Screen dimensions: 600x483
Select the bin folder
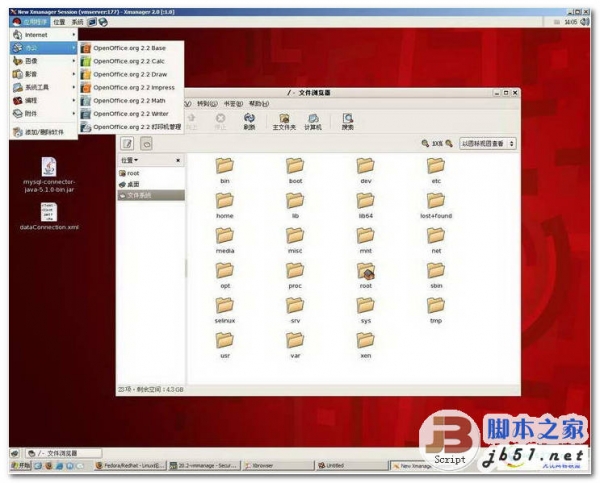tap(225, 170)
